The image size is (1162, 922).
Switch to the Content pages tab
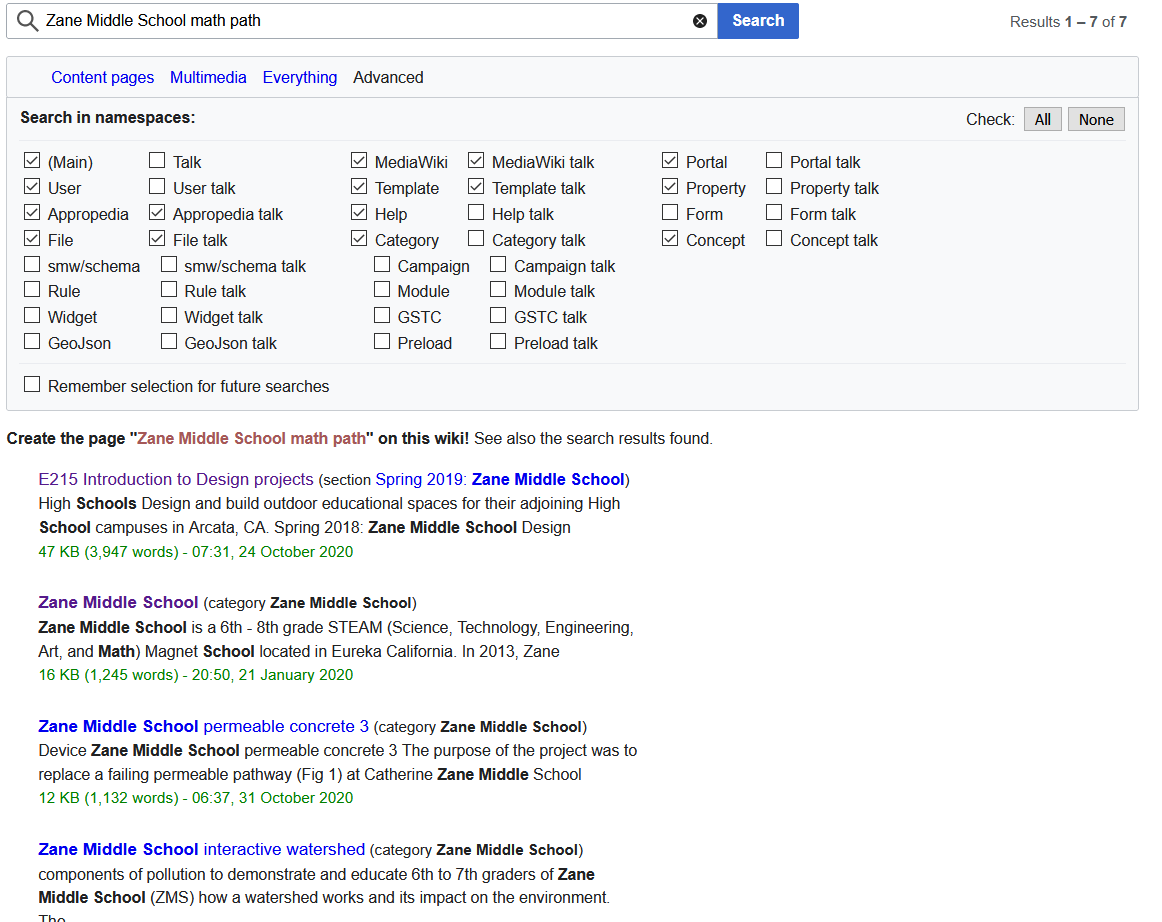103,77
